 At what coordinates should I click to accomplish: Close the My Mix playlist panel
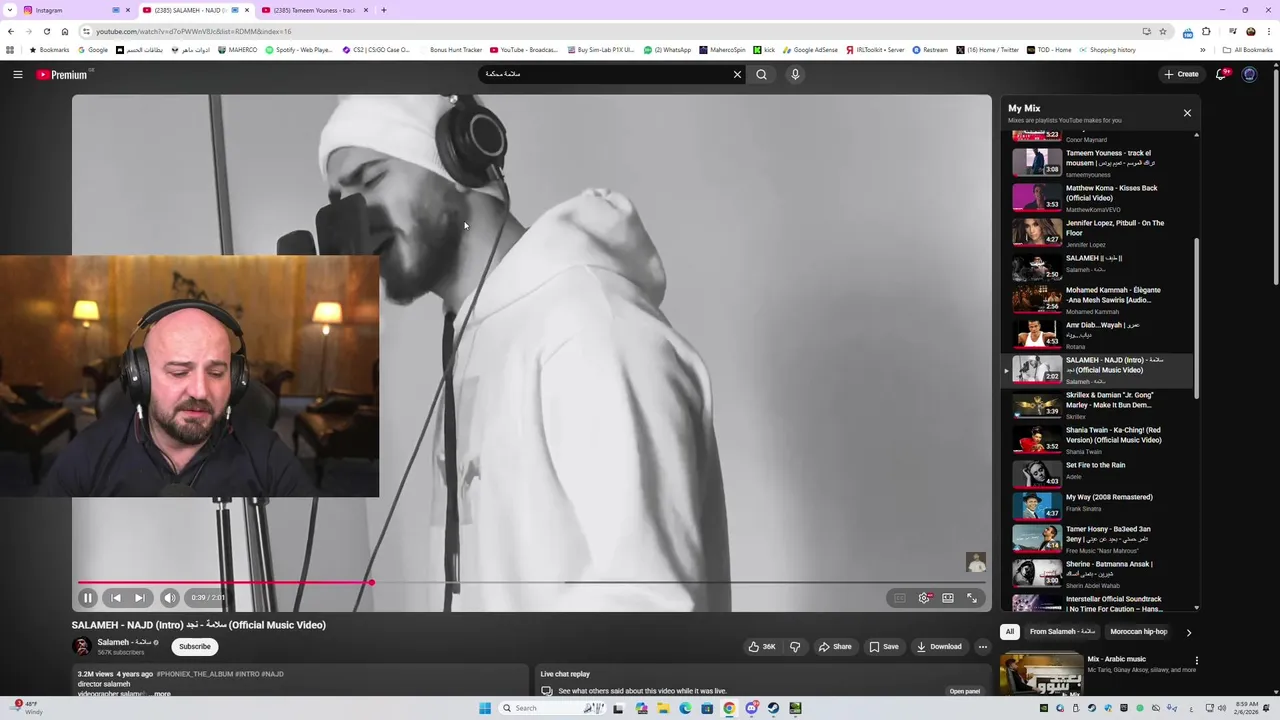click(x=1187, y=113)
